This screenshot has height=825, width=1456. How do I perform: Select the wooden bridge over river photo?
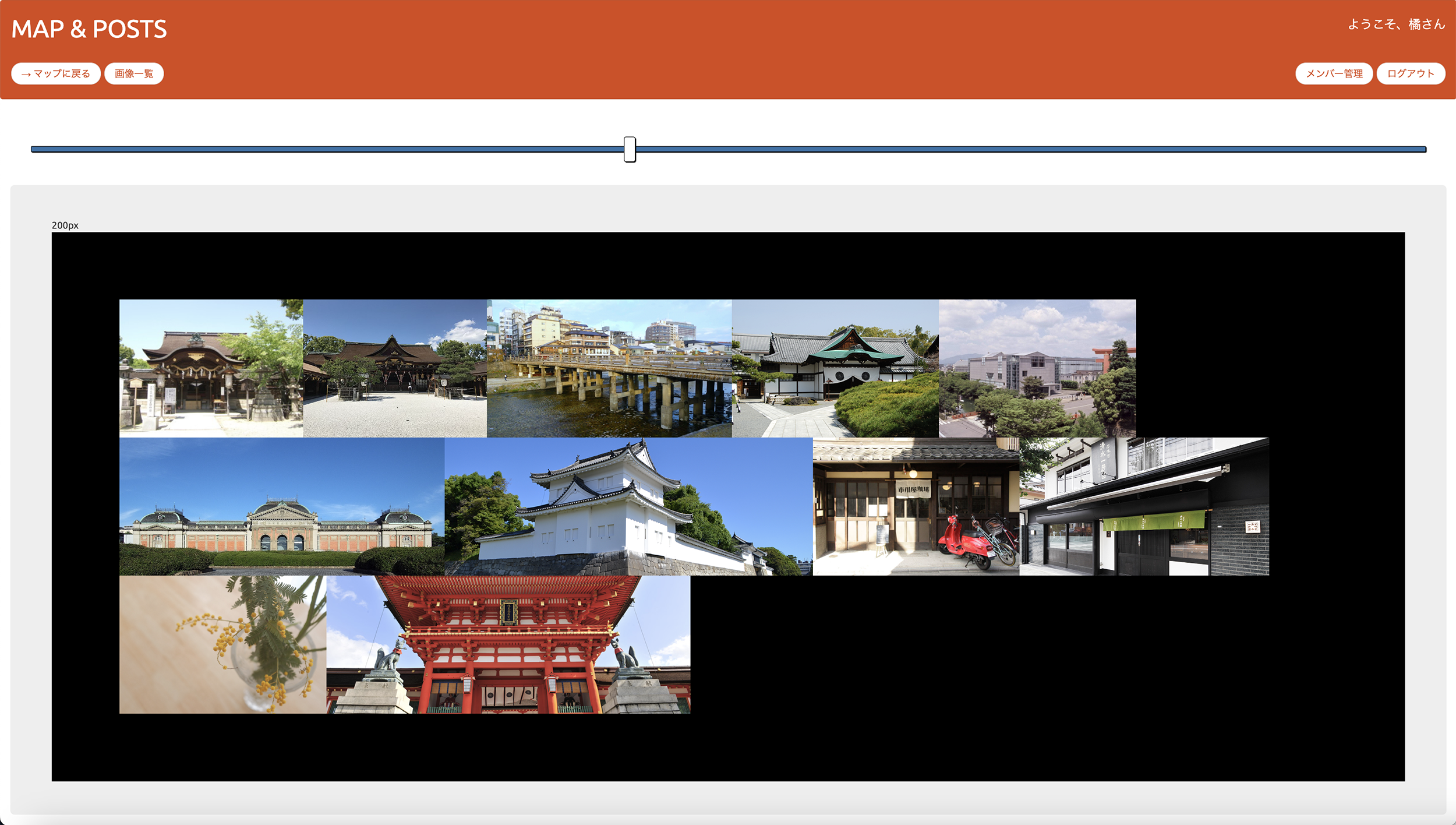pyautogui.click(x=609, y=368)
